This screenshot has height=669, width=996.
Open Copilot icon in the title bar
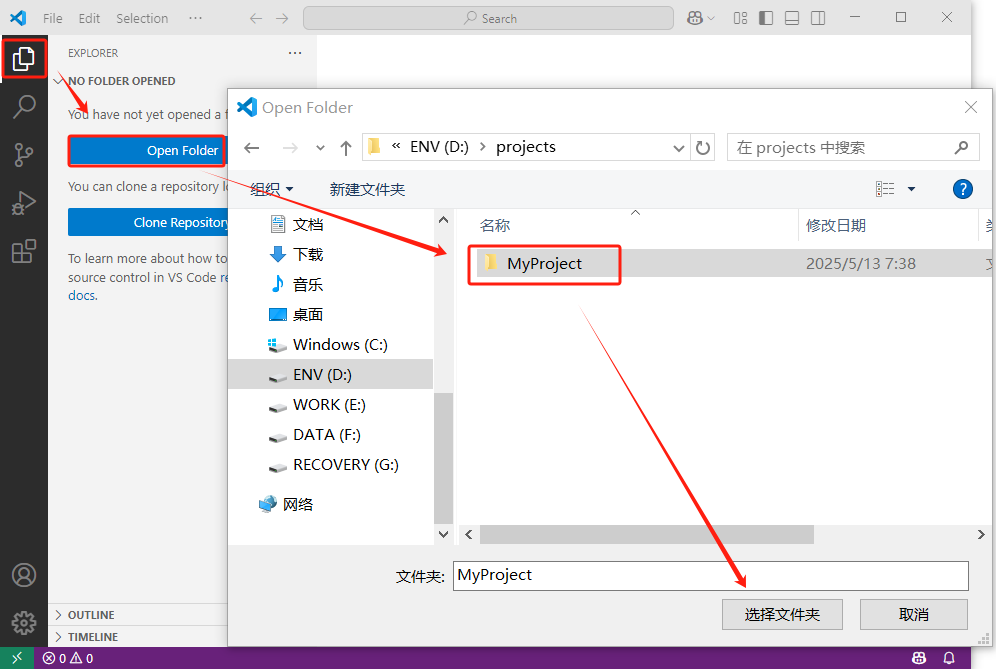(x=694, y=18)
